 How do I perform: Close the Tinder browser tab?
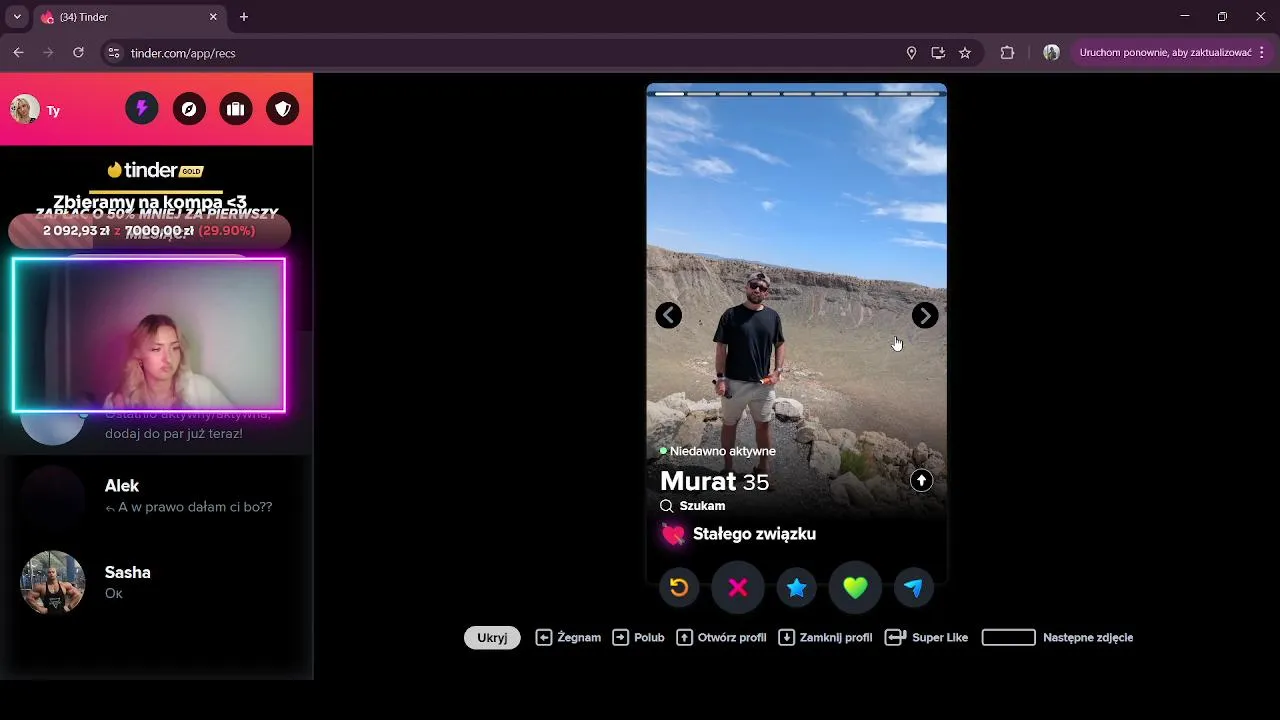(x=213, y=17)
